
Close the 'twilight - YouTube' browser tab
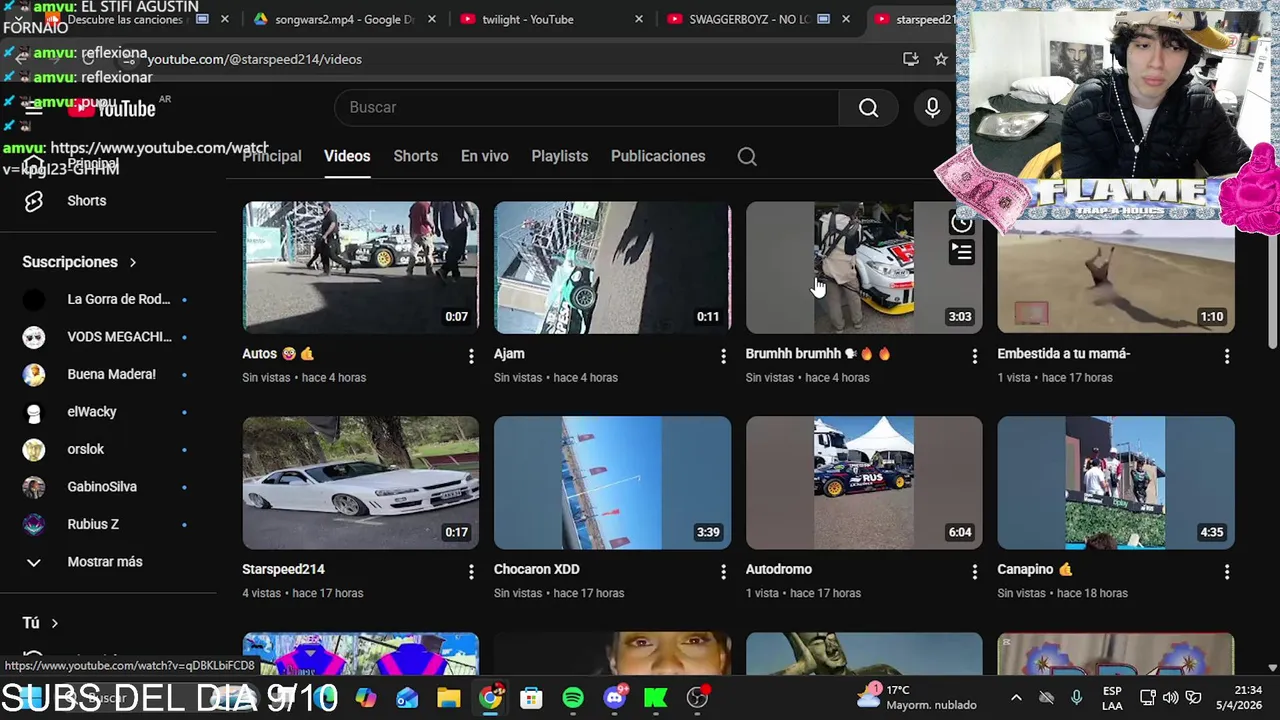click(639, 19)
